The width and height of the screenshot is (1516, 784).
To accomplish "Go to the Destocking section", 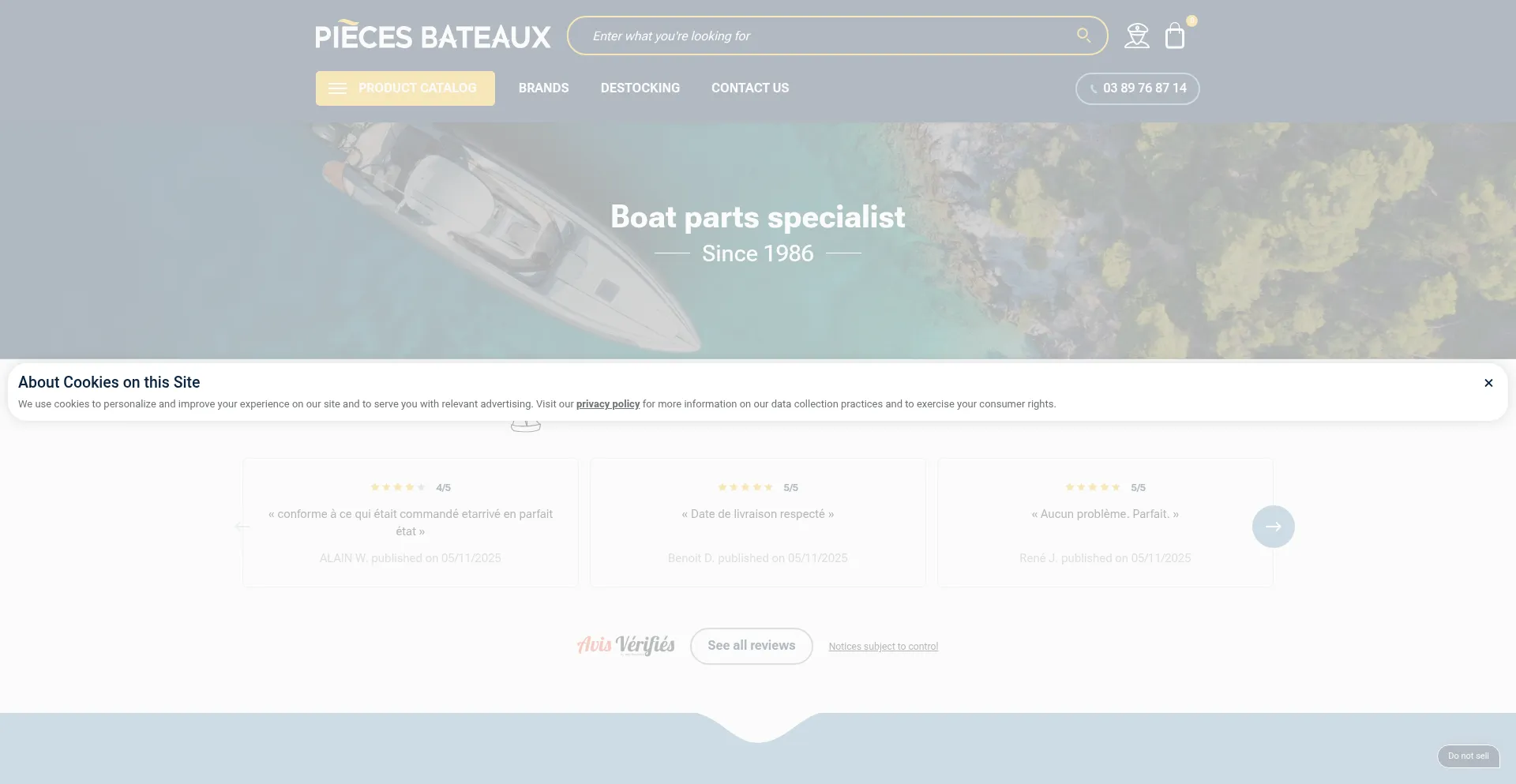I will (640, 88).
